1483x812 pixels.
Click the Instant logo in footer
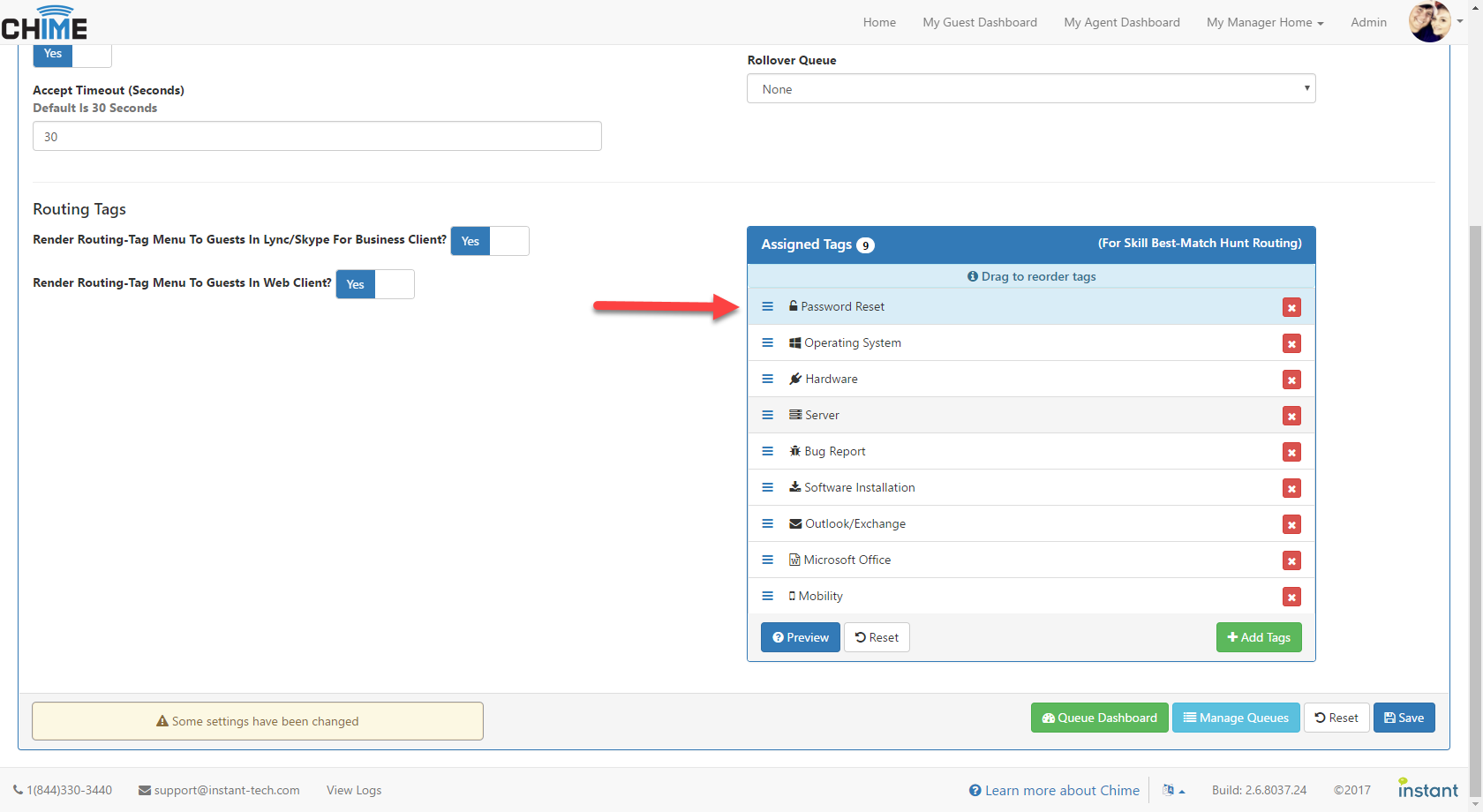(x=1427, y=788)
